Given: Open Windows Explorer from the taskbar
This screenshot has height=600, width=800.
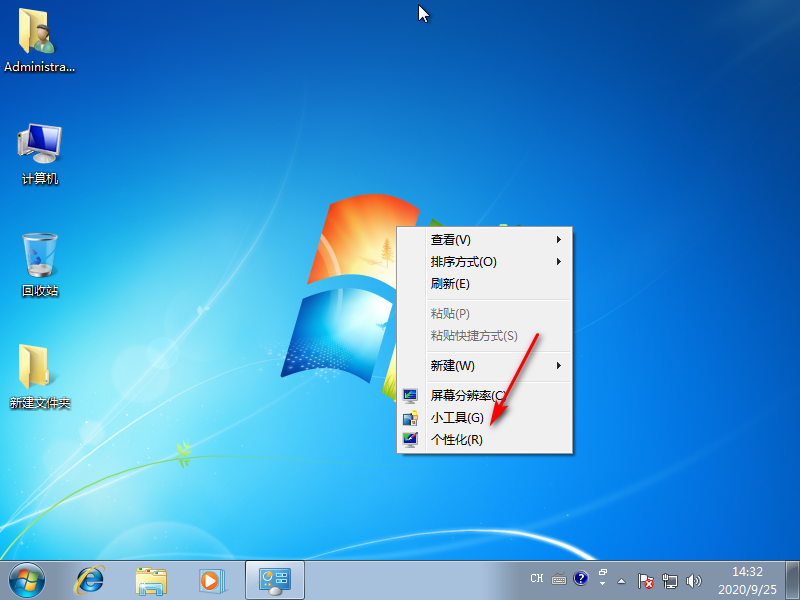Looking at the screenshot, I should [151, 579].
